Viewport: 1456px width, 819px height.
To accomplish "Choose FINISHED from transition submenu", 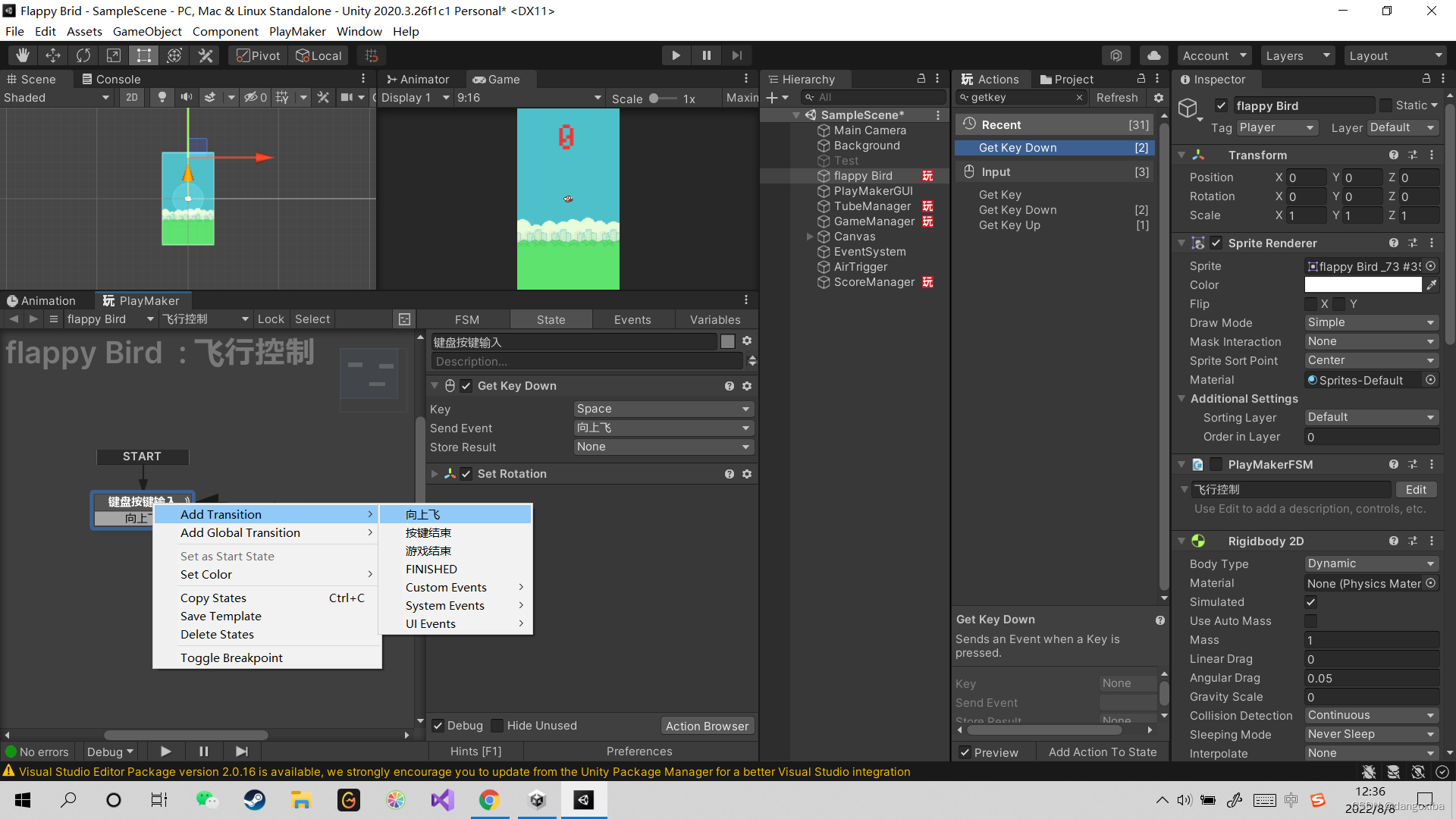I will [431, 569].
